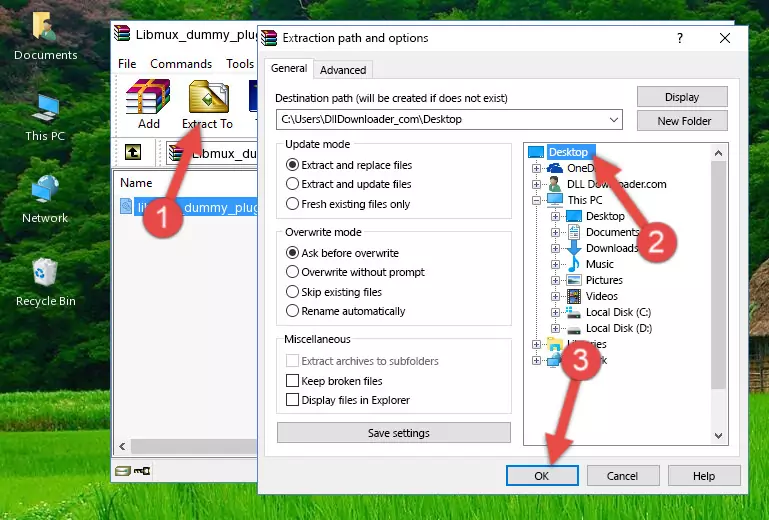769x520 pixels.
Task: Select Extract and replace files option
Action: [x=349, y=165]
